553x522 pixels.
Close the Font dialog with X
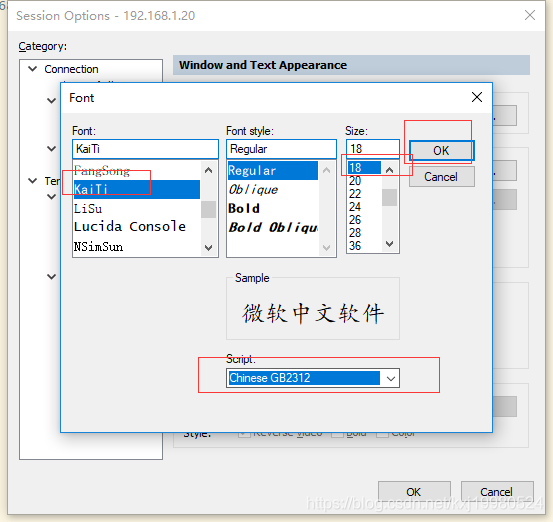pos(477,97)
